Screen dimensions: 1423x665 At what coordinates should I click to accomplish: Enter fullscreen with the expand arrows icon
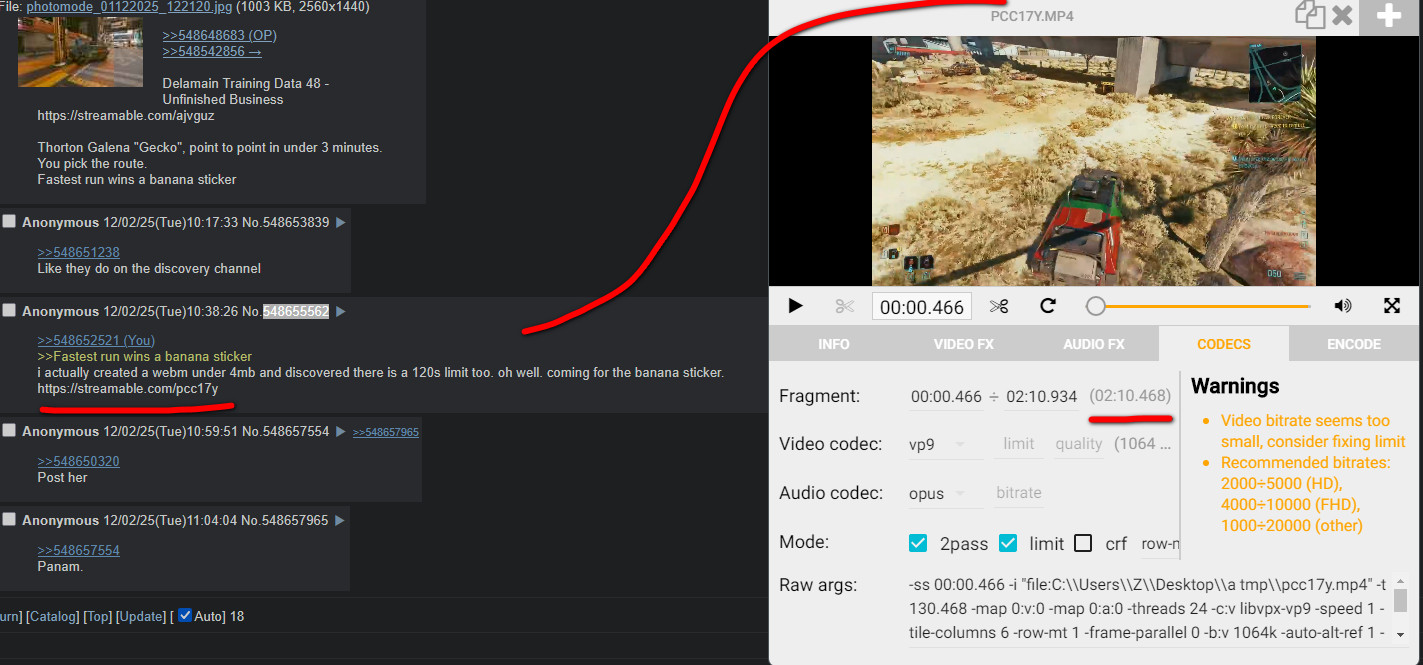pos(1392,306)
